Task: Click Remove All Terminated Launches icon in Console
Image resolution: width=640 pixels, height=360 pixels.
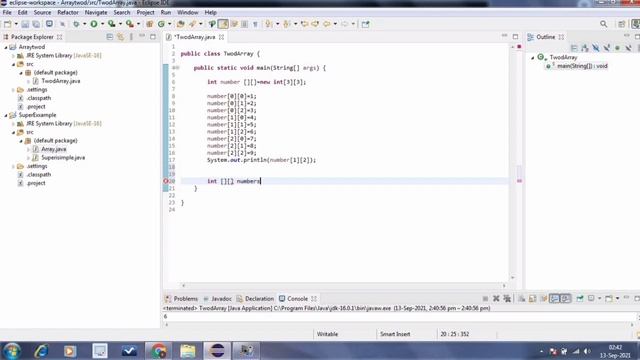Action: pos(507,298)
